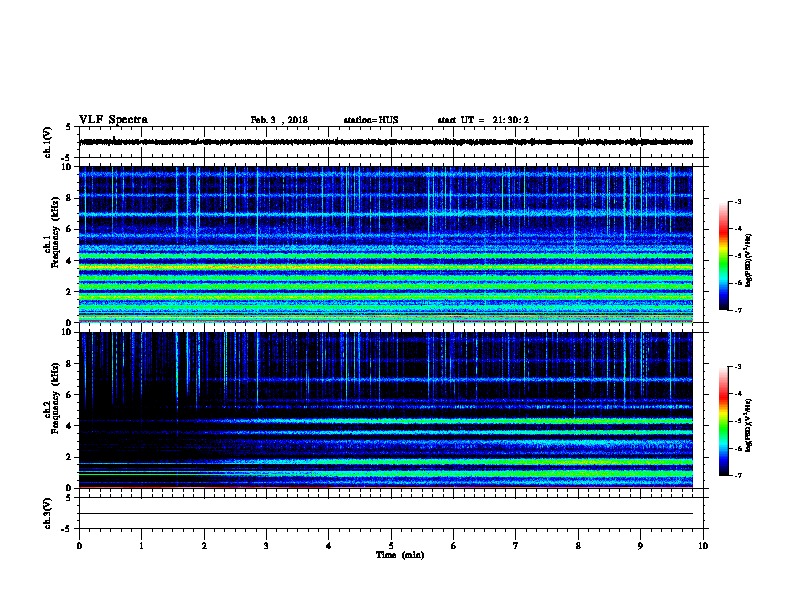Click the "Time (min)" x-axis label

pyautogui.click(x=400, y=555)
